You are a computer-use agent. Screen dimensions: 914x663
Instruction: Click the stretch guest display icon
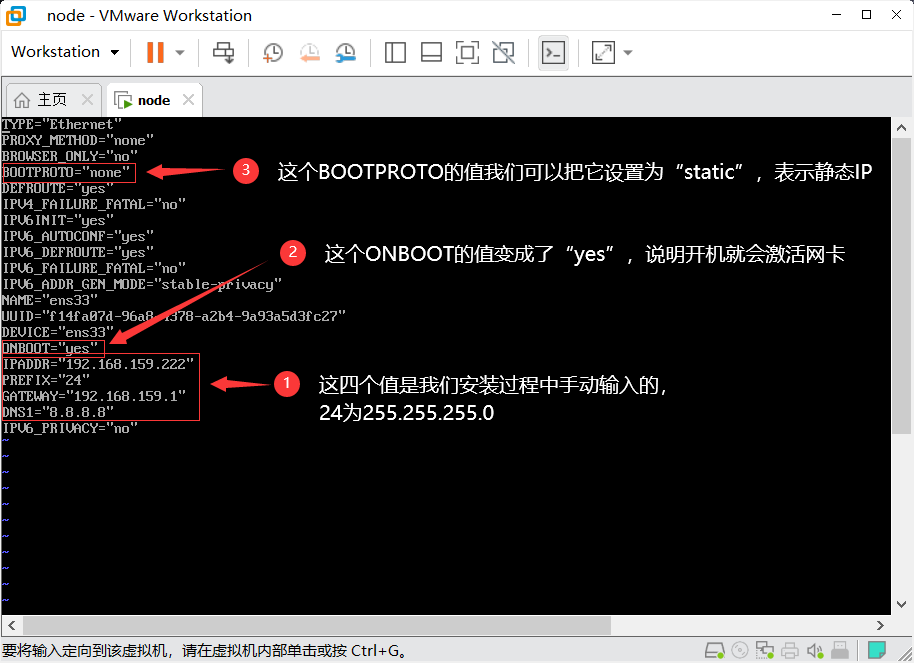coord(603,52)
